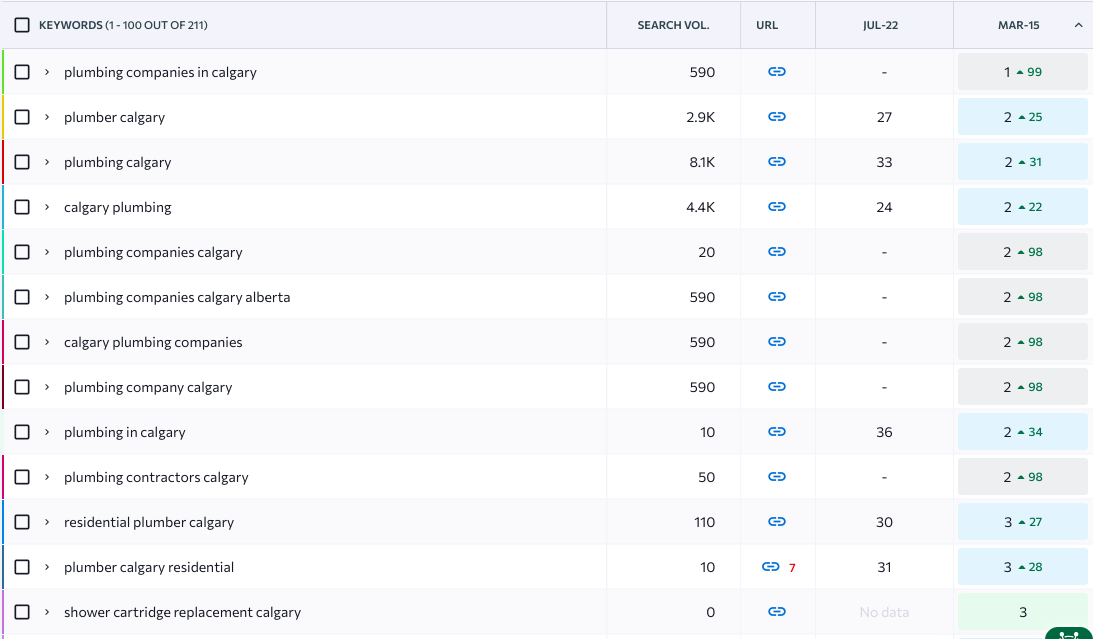Click MAR-15 rank cell for plumbing companies in calgary
The width and height of the screenshot is (1093, 639).
click(x=1022, y=72)
